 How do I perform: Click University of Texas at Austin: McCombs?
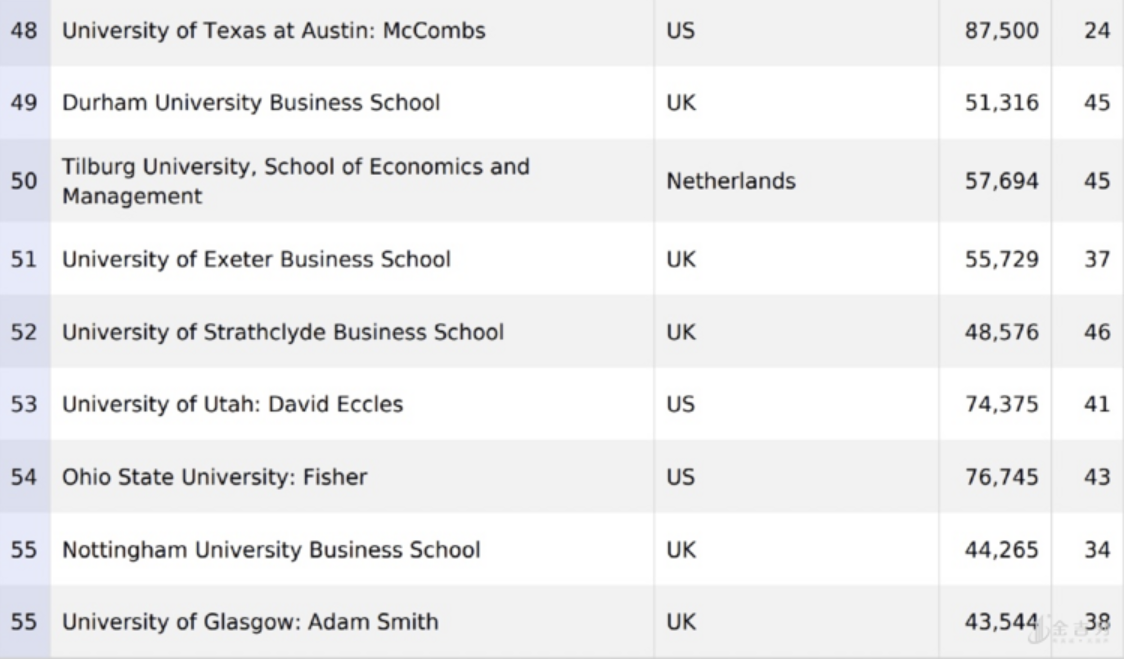coord(274,30)
